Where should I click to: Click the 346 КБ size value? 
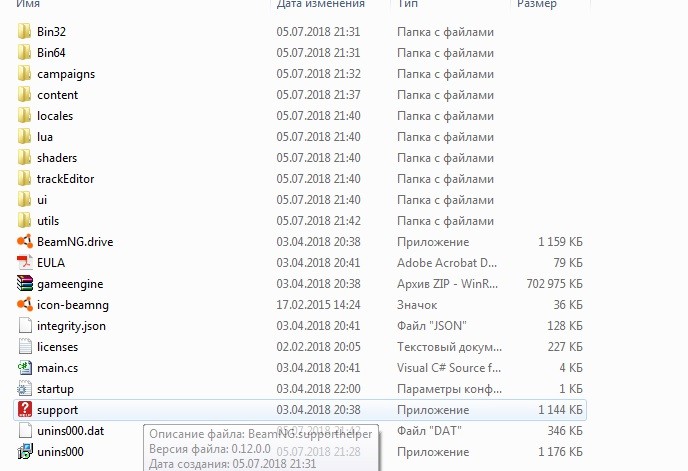click(565, 431)
